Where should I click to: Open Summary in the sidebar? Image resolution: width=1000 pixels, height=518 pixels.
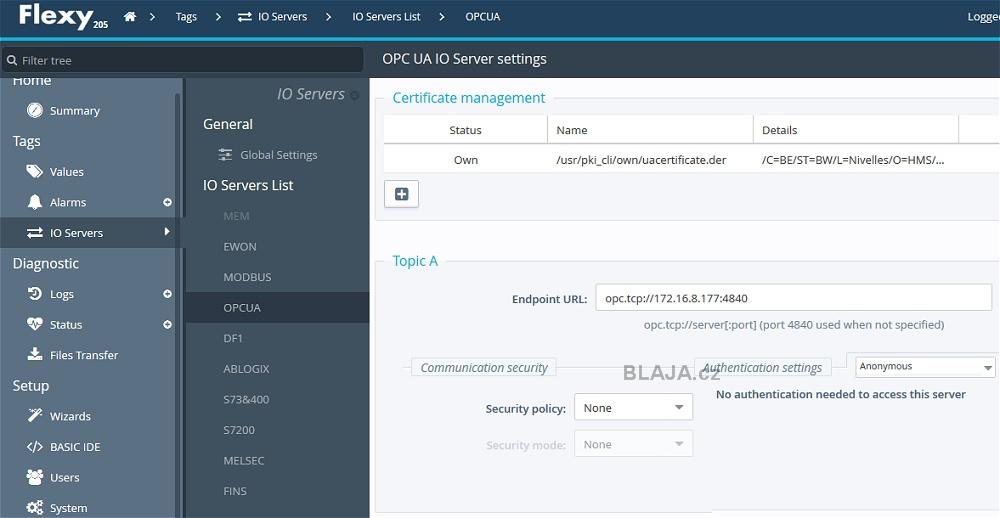[75, 110]
